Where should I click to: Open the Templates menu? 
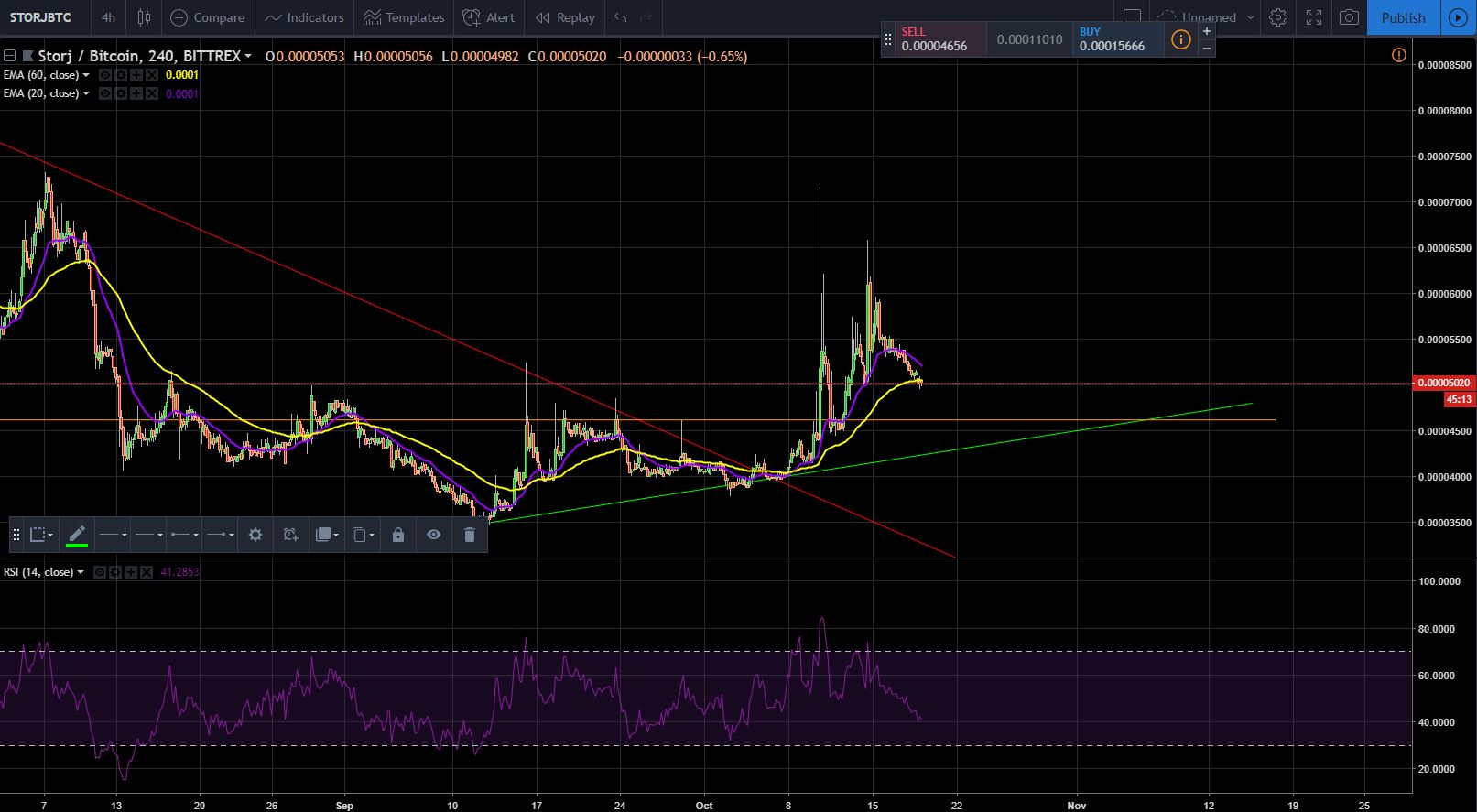point(404,17)
